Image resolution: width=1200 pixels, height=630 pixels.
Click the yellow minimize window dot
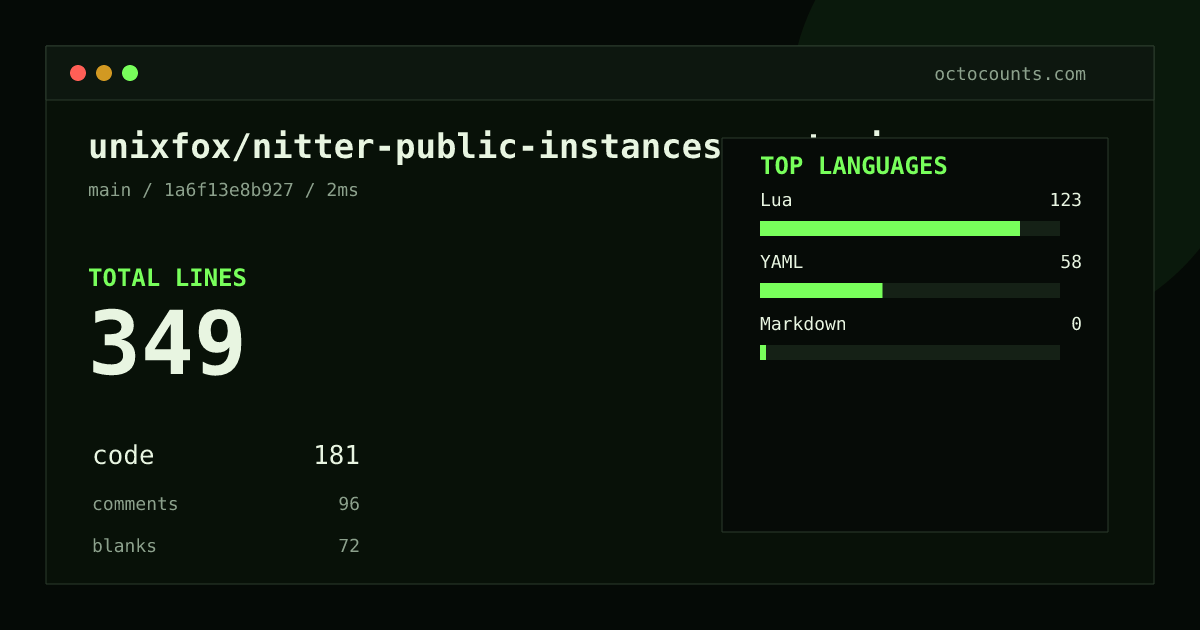click(104, 73)
